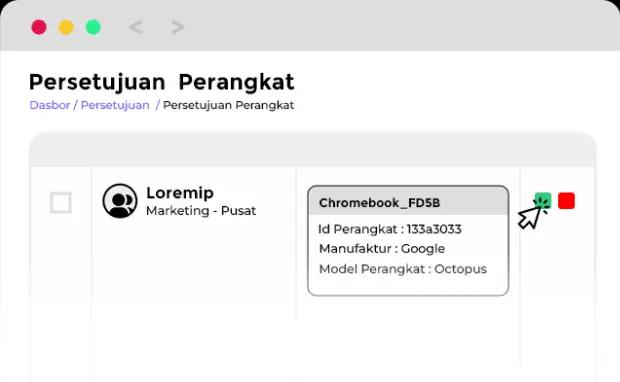Click the Persetujuan Perangkat page heading
Viewport: 620px width, 382px height.
pyautogui.click(x=162, y=82)
